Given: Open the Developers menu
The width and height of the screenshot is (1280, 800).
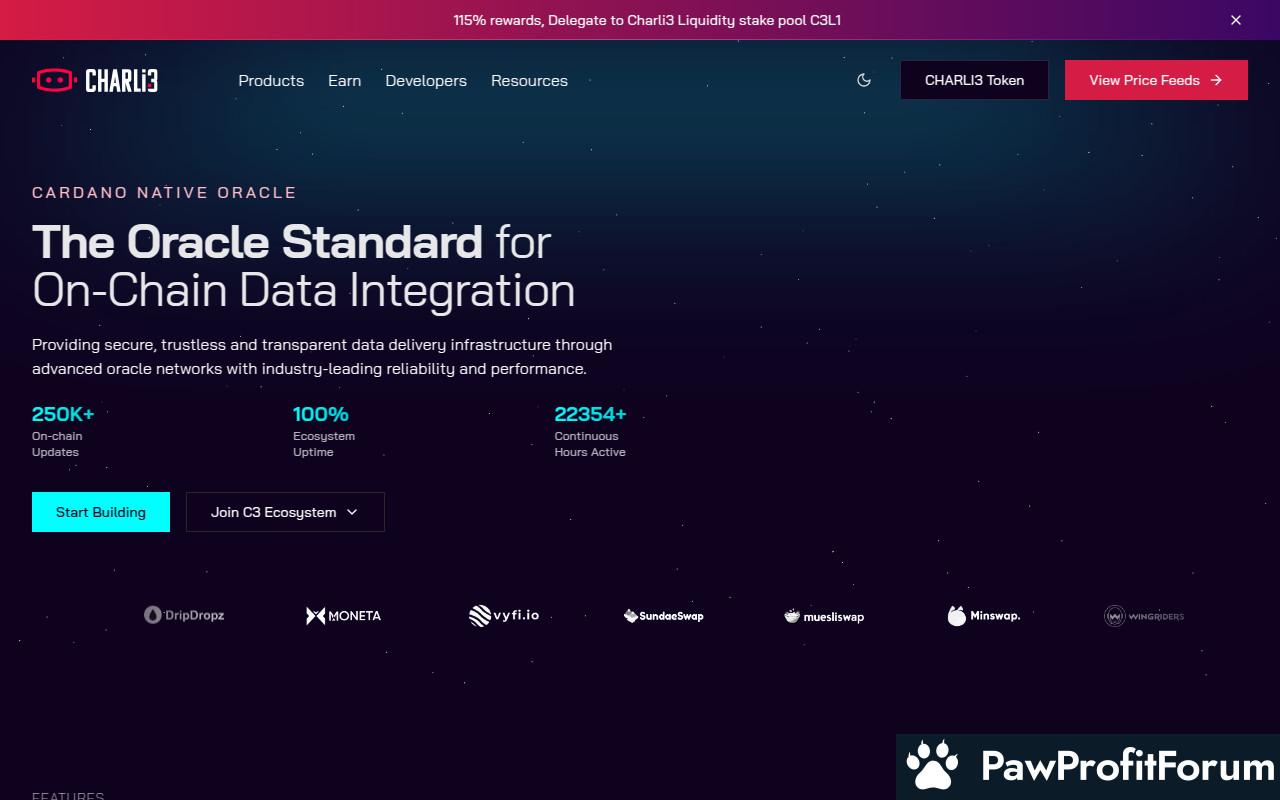Looking at the screenshot, I should pos(426,81).
